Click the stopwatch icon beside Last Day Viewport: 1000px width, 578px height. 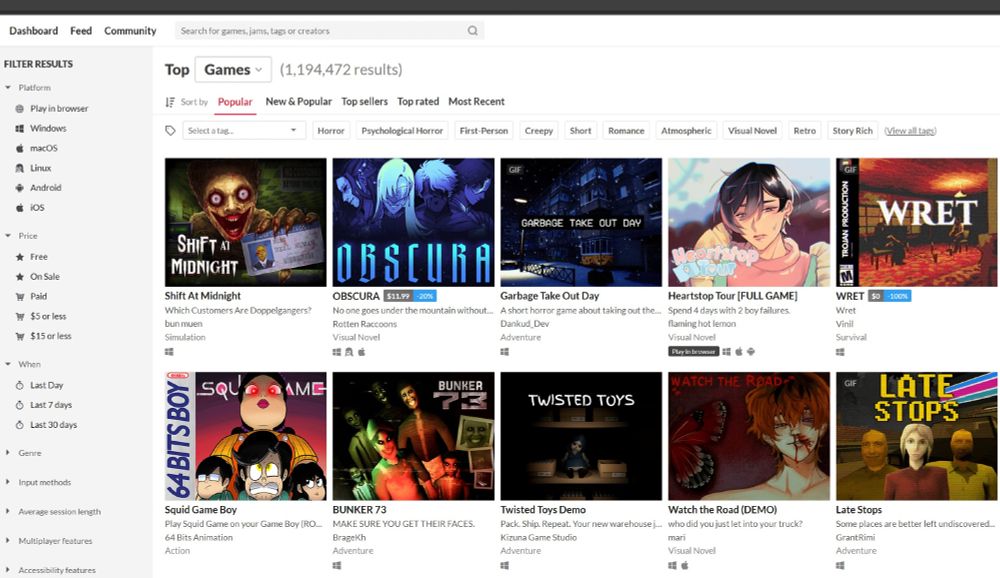coord(20,385)
